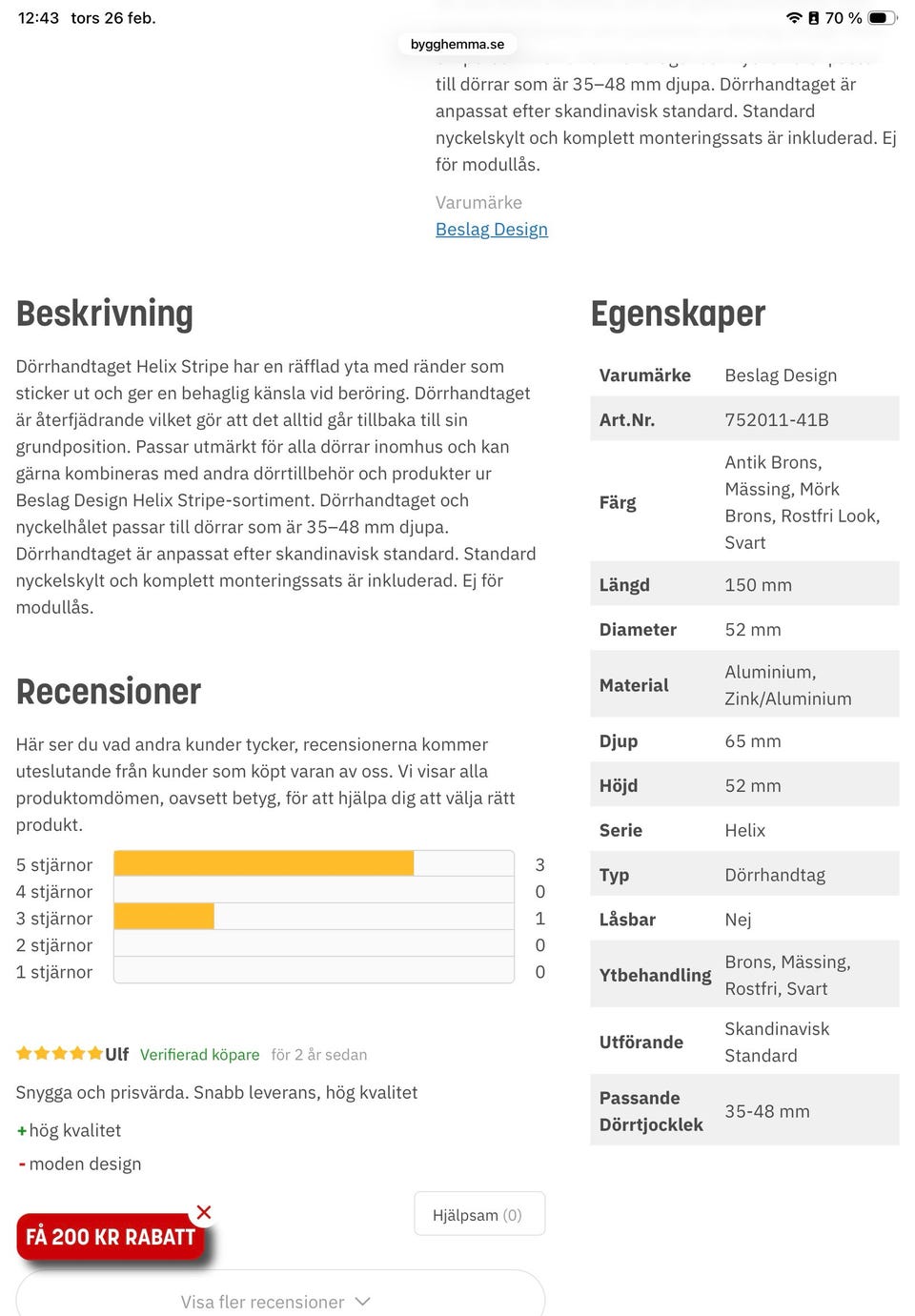
Task: Mark Ulf's review as Hjälpsam
Action: (x=478, y=1215)
